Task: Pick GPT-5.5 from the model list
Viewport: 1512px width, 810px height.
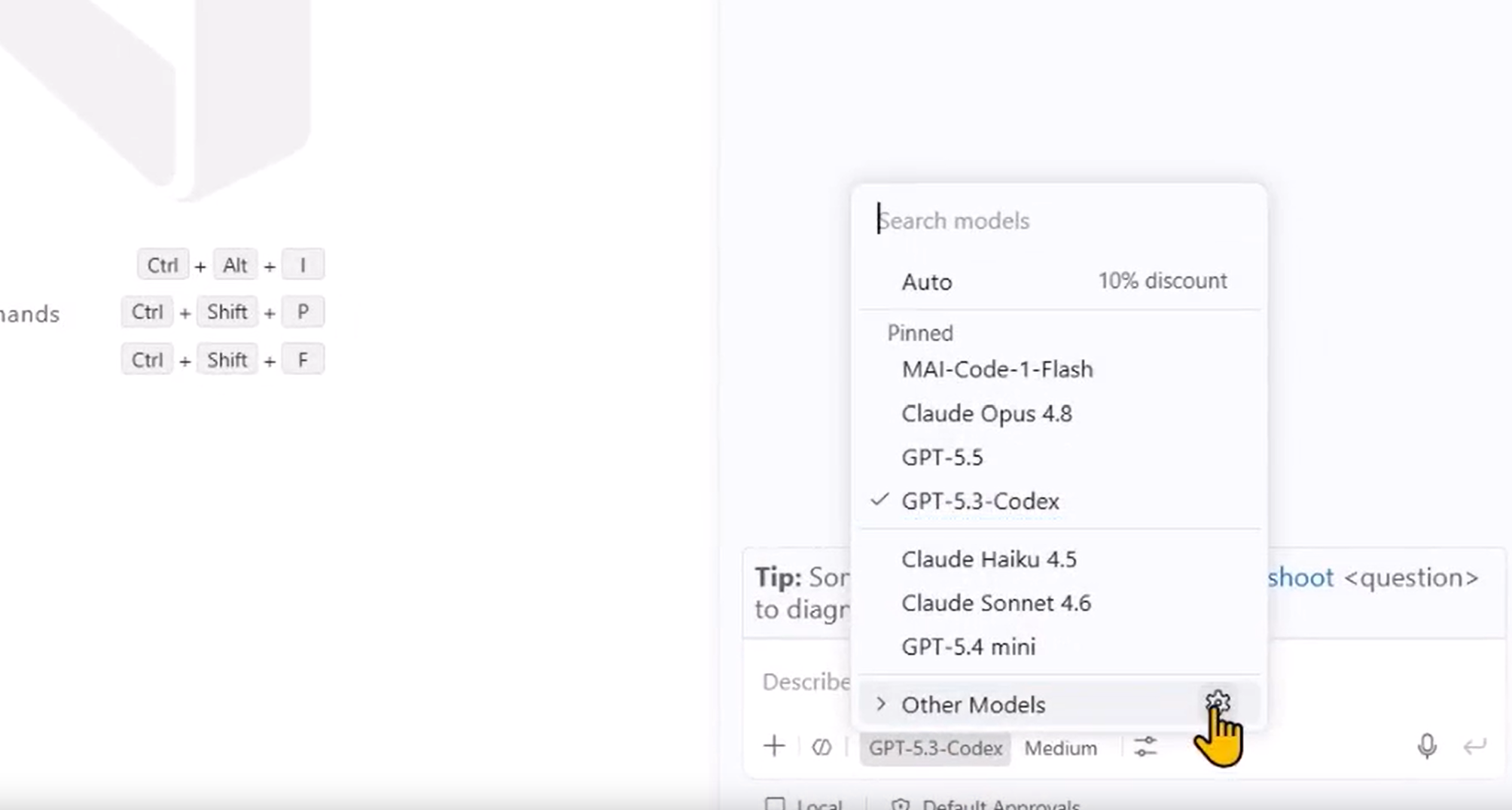Action: tap(1059, 457)
